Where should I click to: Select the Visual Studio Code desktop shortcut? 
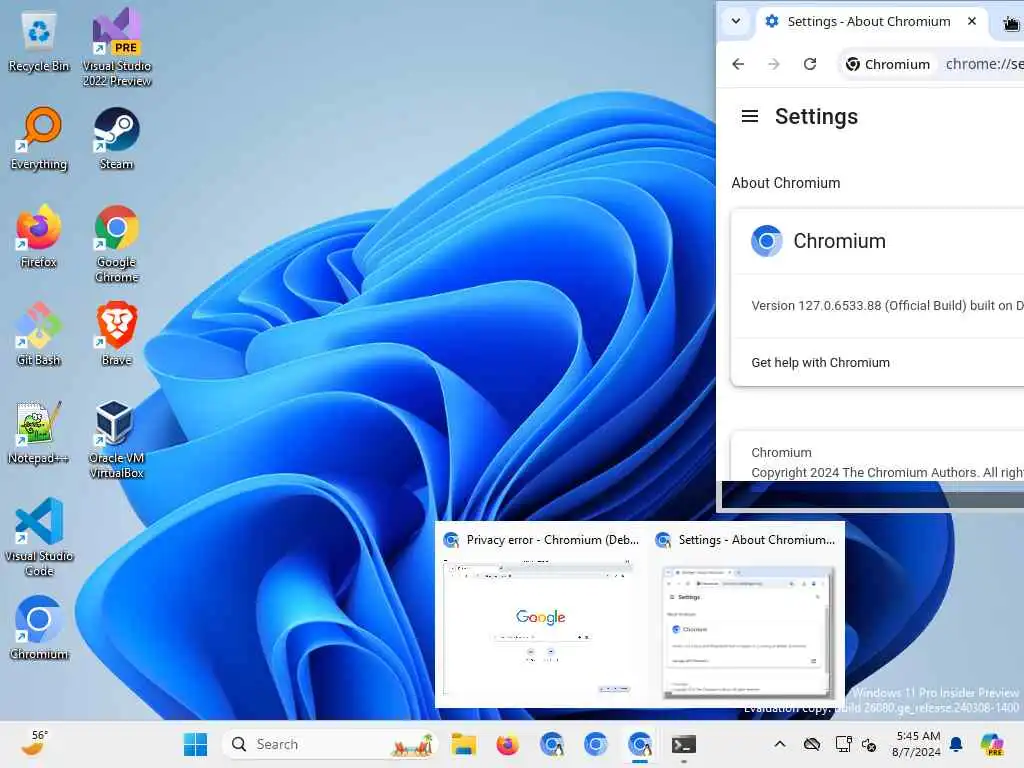pos(39,537)
